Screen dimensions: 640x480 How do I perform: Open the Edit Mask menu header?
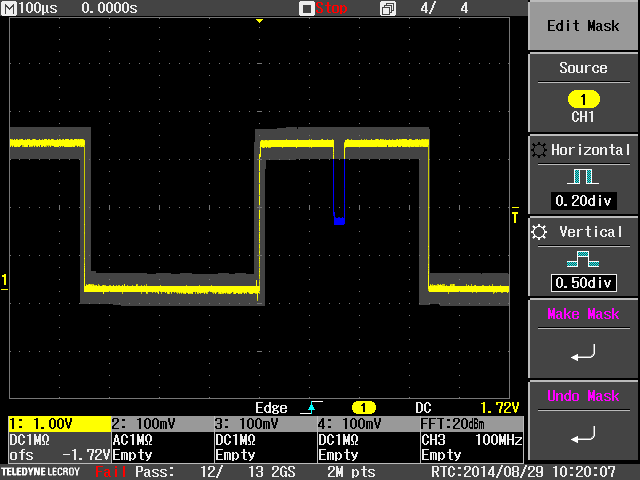pyautogui.click(x=583, y=26)
